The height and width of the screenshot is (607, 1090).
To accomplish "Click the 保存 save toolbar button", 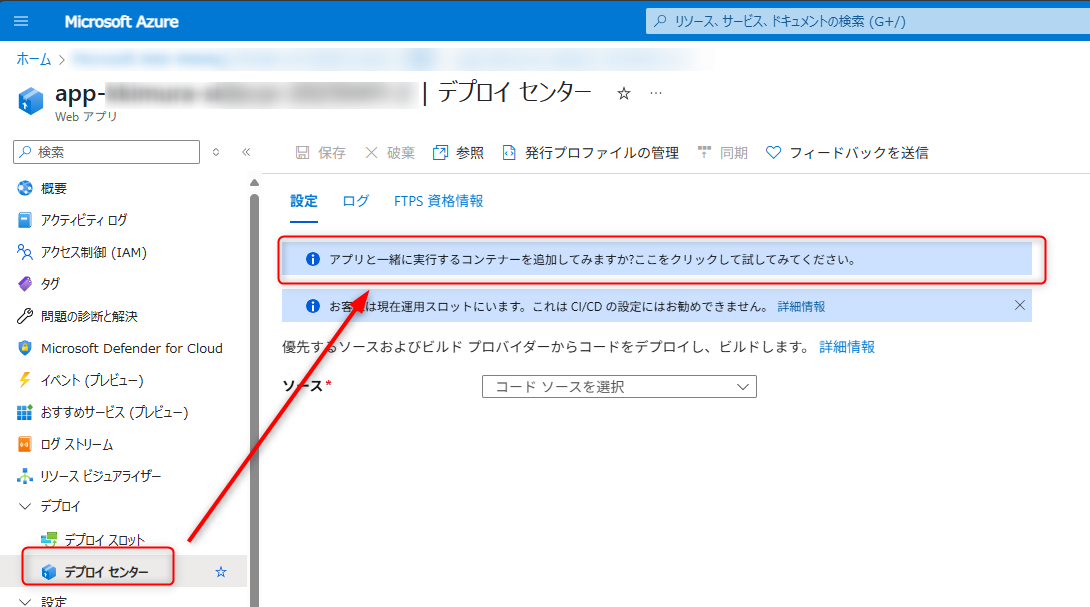I will coord(320,152).
